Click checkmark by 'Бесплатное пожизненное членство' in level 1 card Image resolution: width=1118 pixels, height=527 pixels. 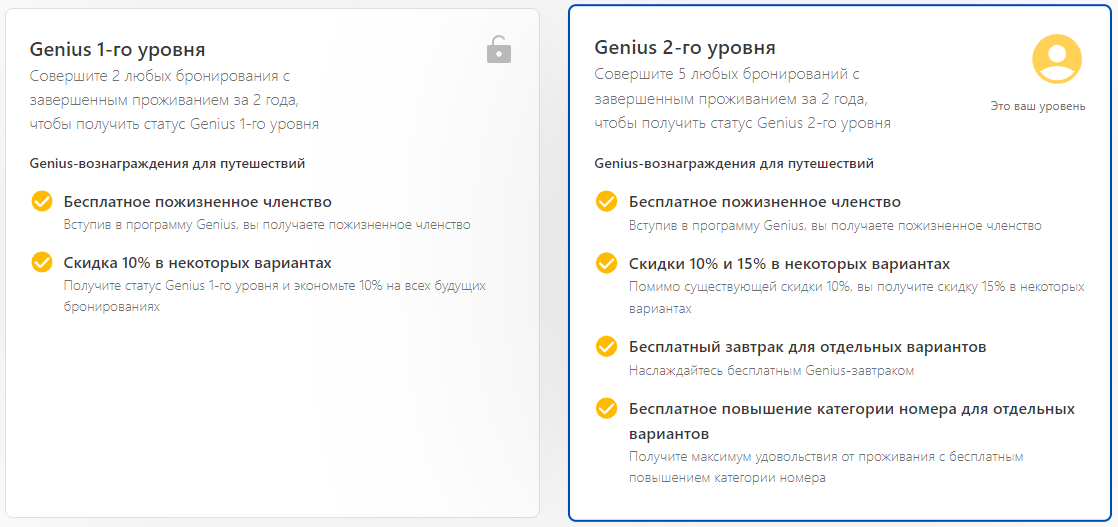pos(42,201)
